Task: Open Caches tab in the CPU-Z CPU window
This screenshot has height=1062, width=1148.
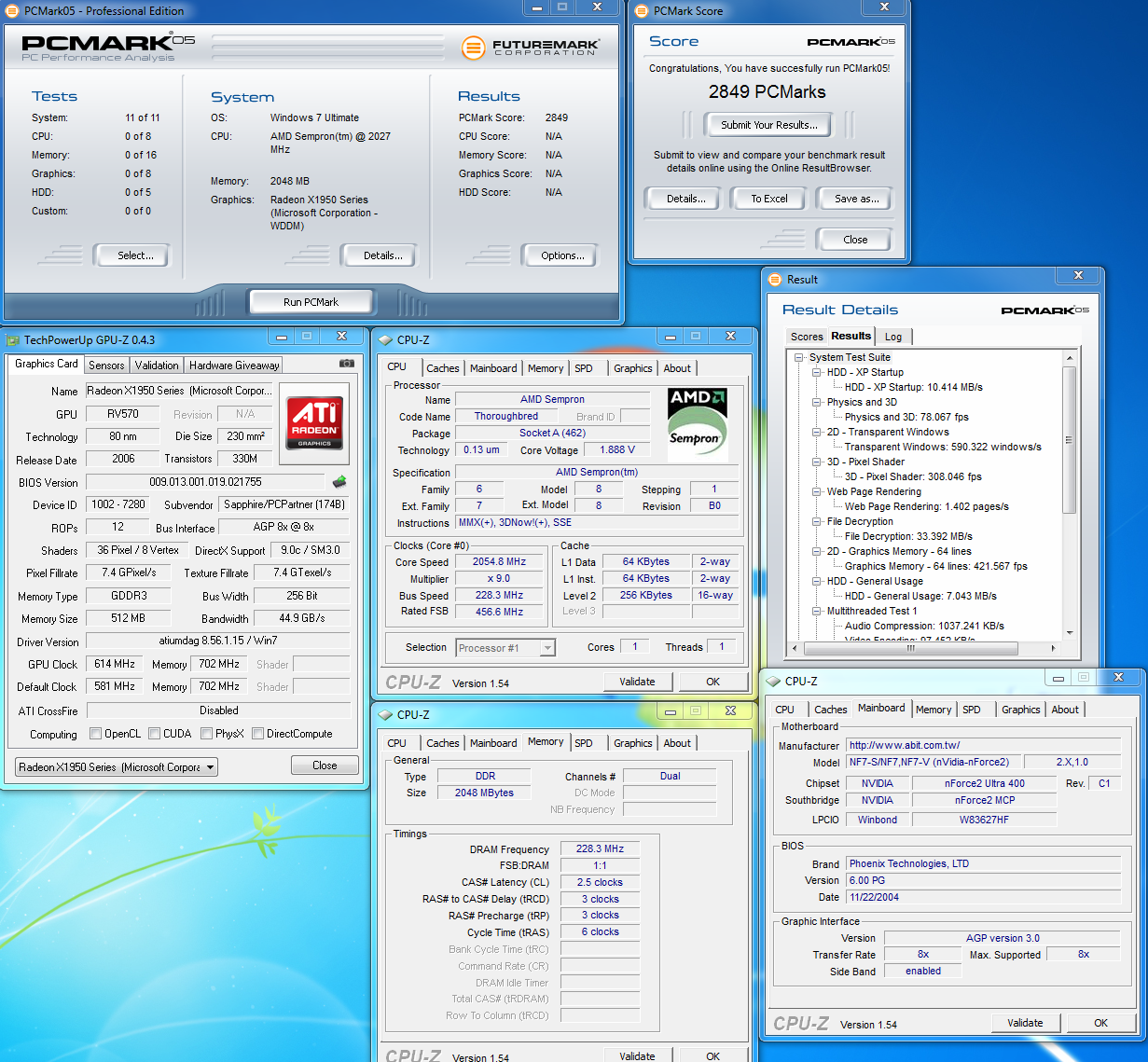Action: (443, 368)
